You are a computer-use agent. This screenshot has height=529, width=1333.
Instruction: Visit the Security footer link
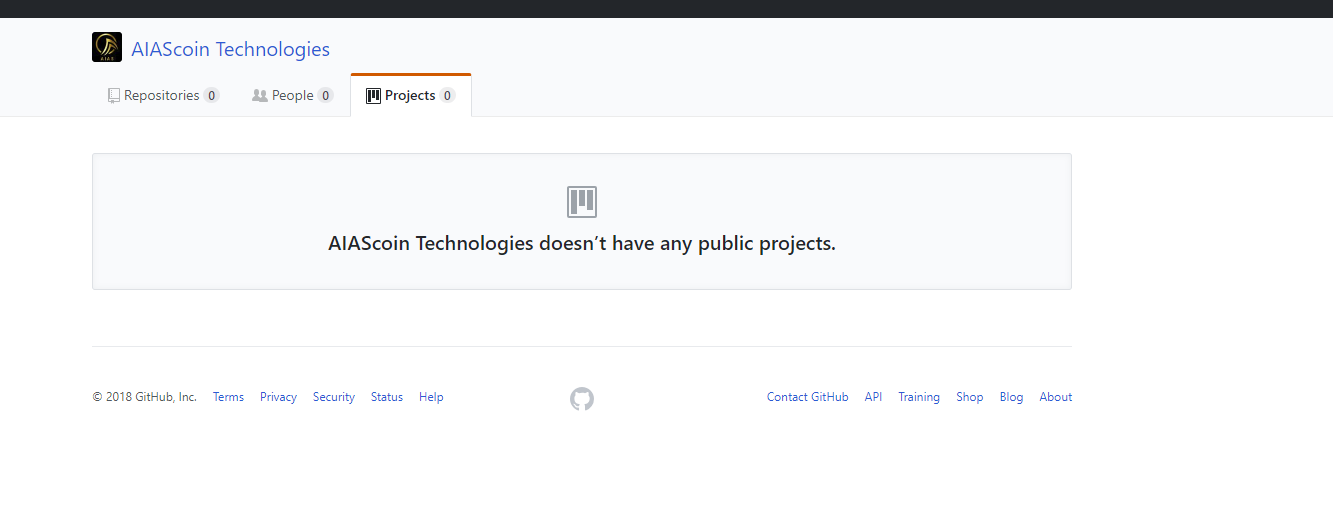click(334, 397)
